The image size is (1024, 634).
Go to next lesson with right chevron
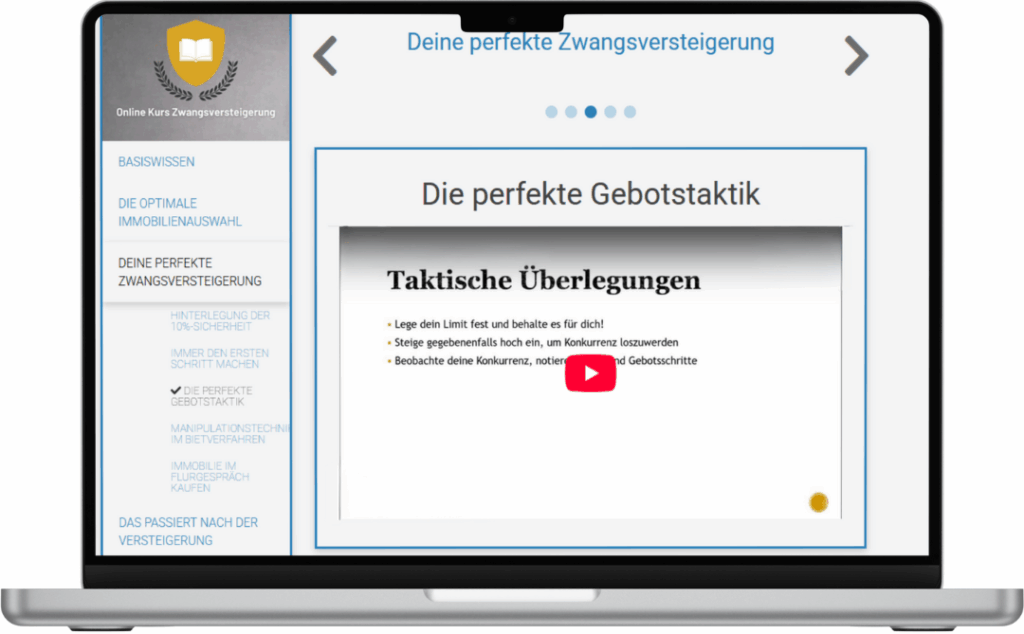coord(855,56)
